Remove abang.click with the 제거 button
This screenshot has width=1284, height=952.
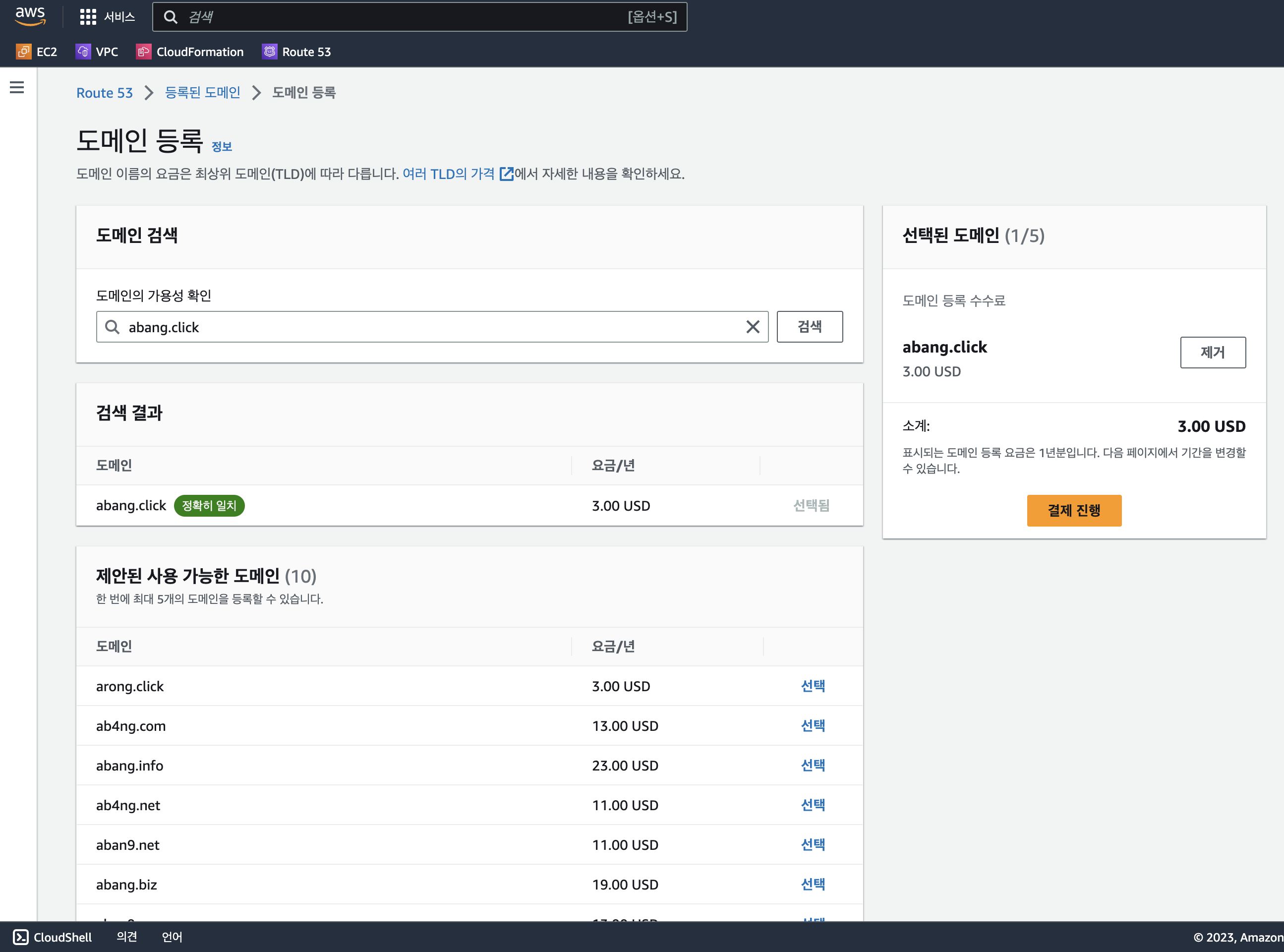[x=1213, y=352]
